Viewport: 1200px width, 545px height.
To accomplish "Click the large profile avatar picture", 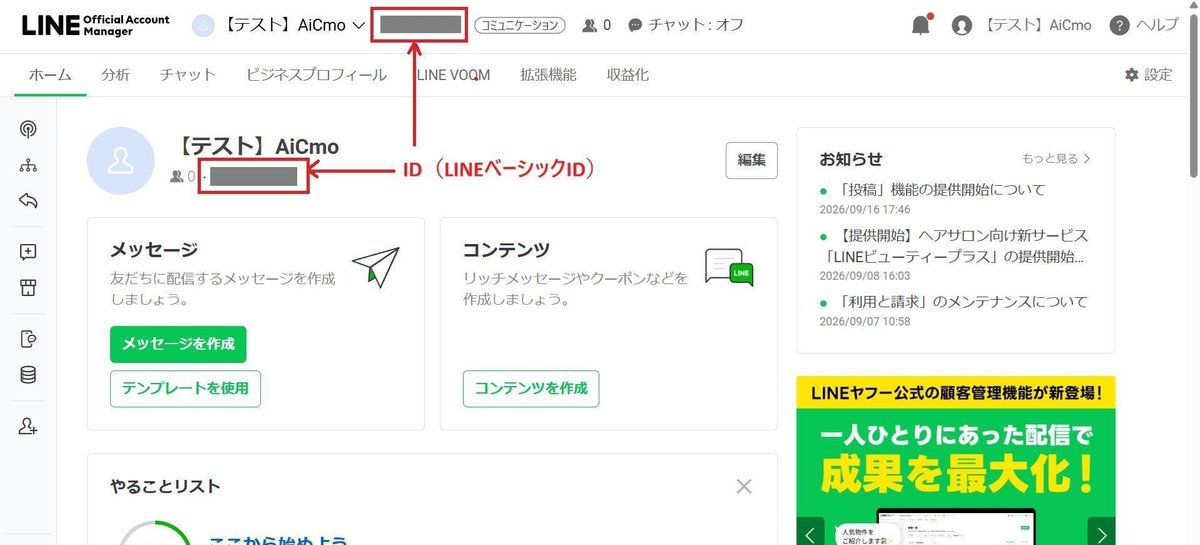I will (121, 160).
